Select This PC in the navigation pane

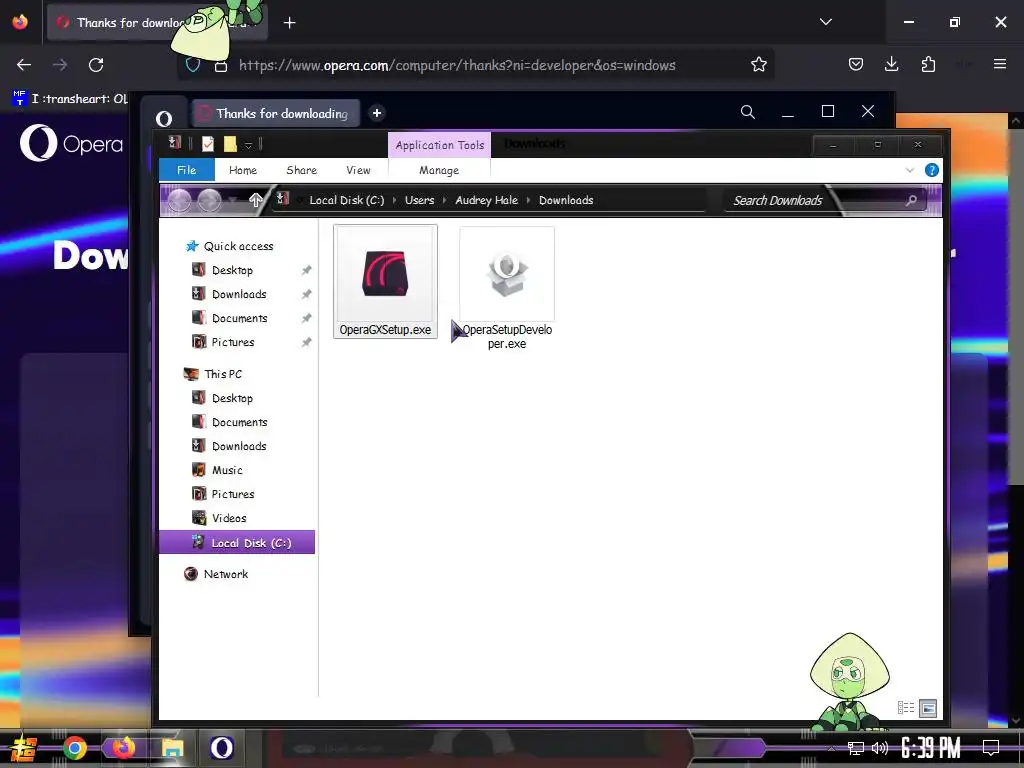click(x=214, y=374)
